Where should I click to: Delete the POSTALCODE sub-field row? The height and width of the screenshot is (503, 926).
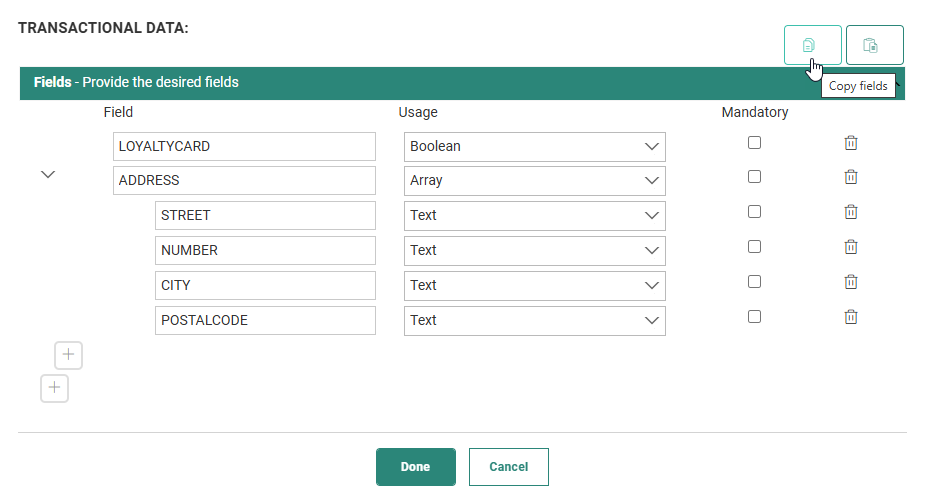[x=851, y=317]
